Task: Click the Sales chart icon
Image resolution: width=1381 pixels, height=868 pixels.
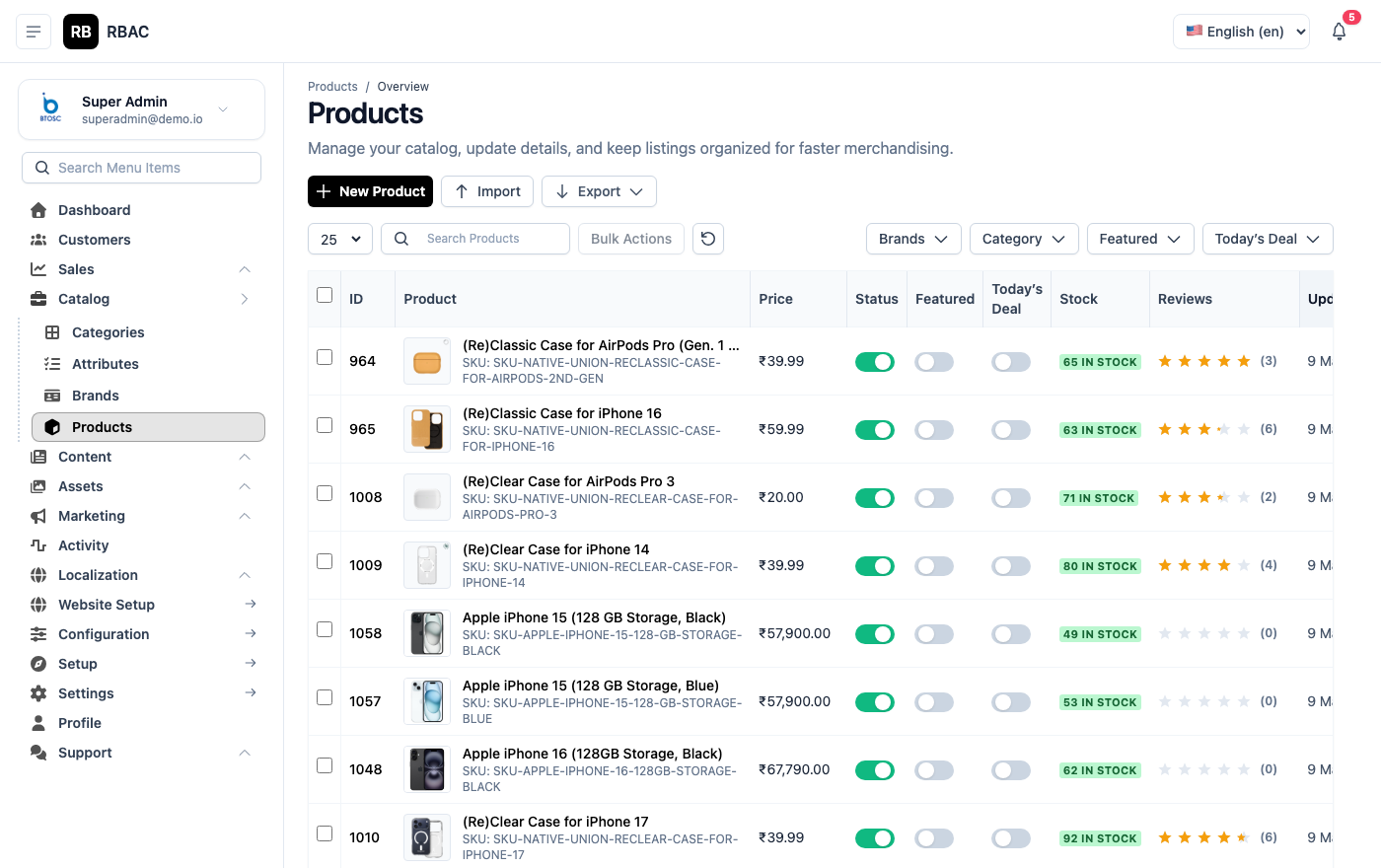Action: point(38,269)
